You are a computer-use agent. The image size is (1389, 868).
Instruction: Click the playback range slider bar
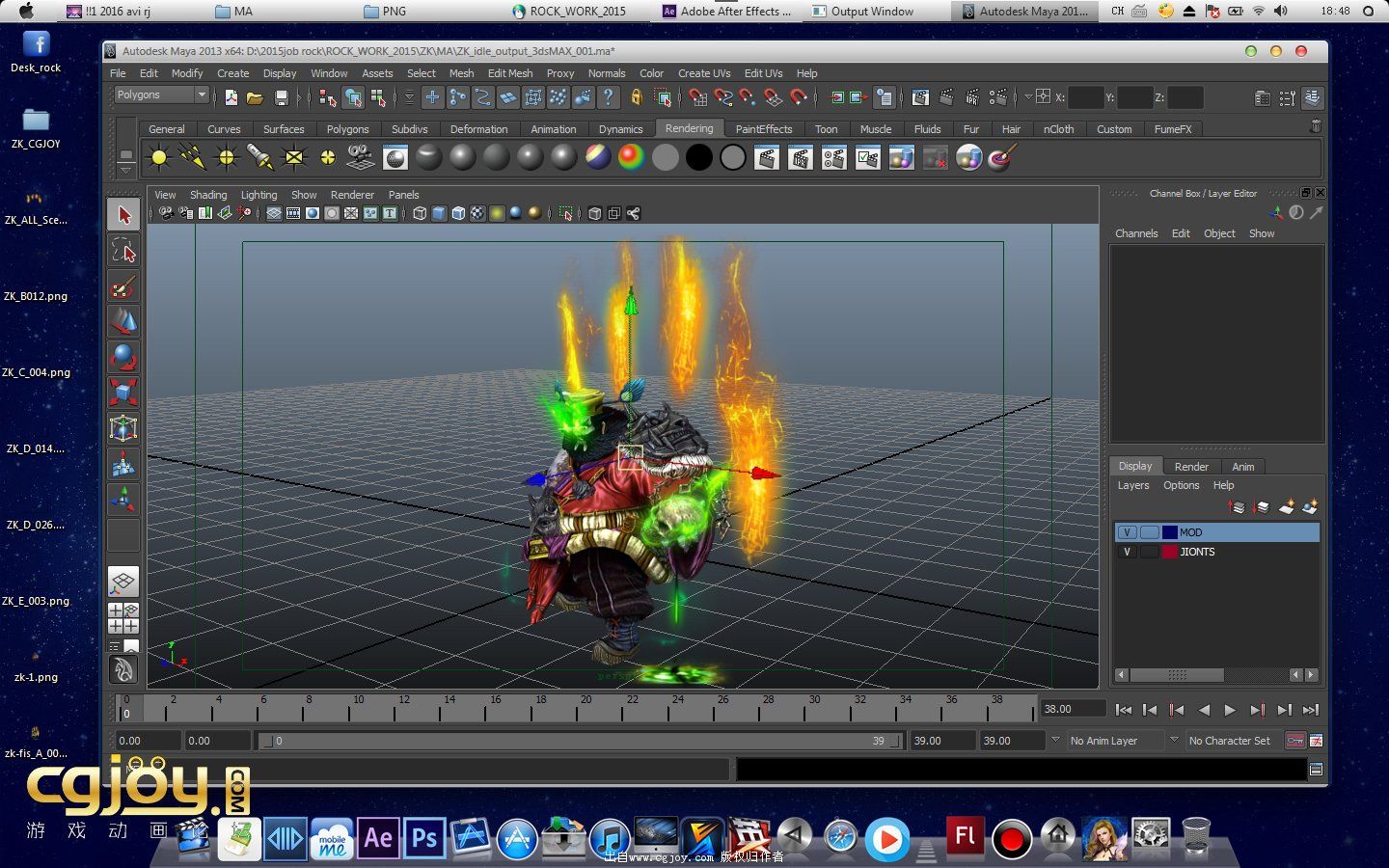(581, 741)
